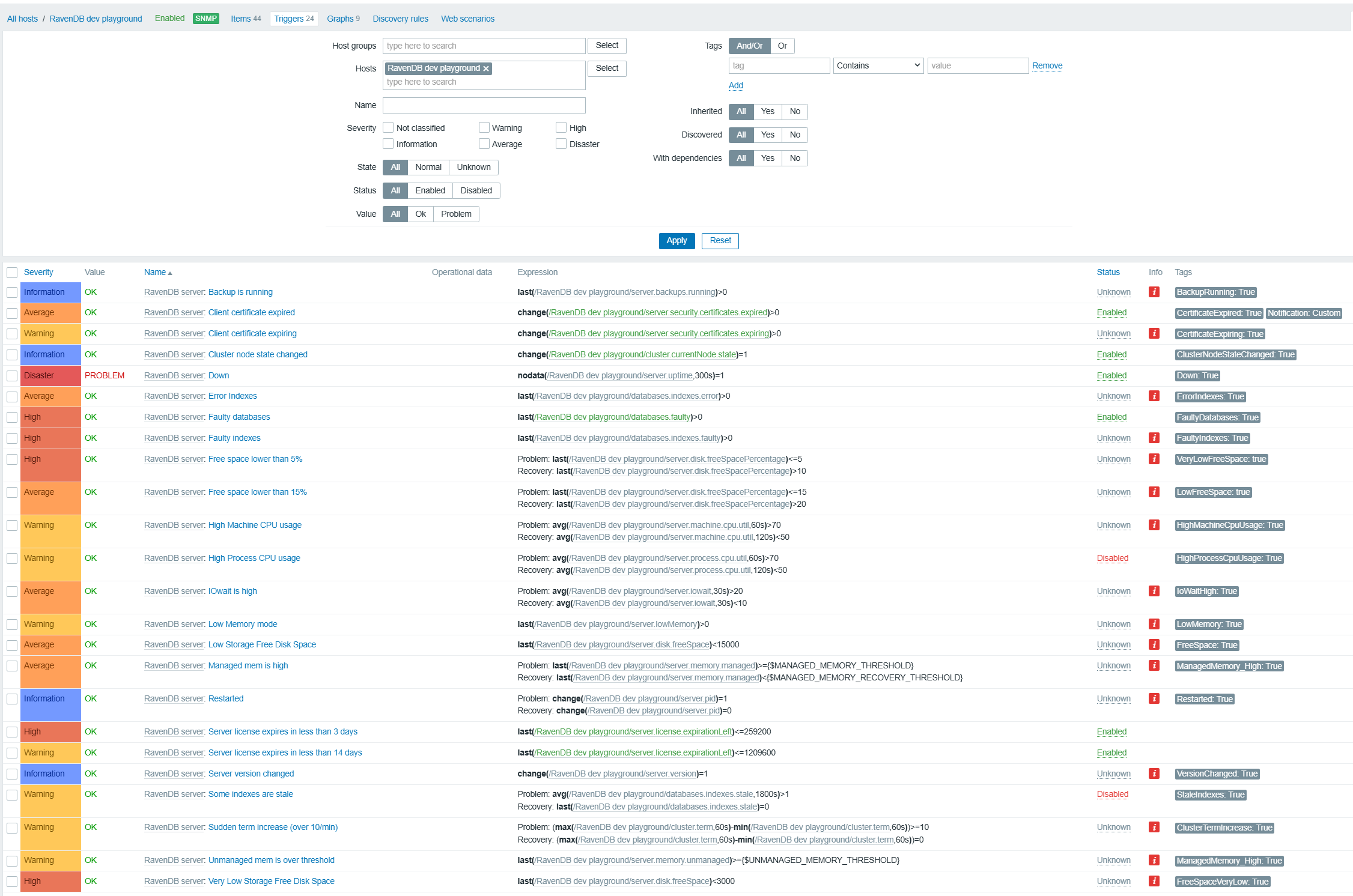1353x896 pixels.
Task: Click info icon for Server version changed row
Action: [x=1154, y=773]
